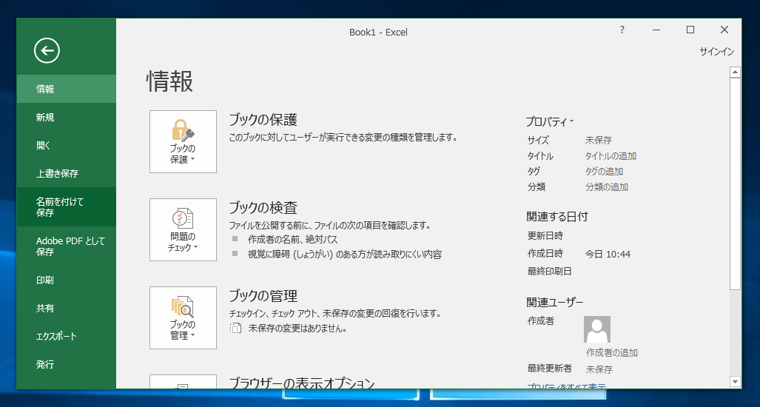Click 作成者の名前、絶対パス item

click(293, 239)
